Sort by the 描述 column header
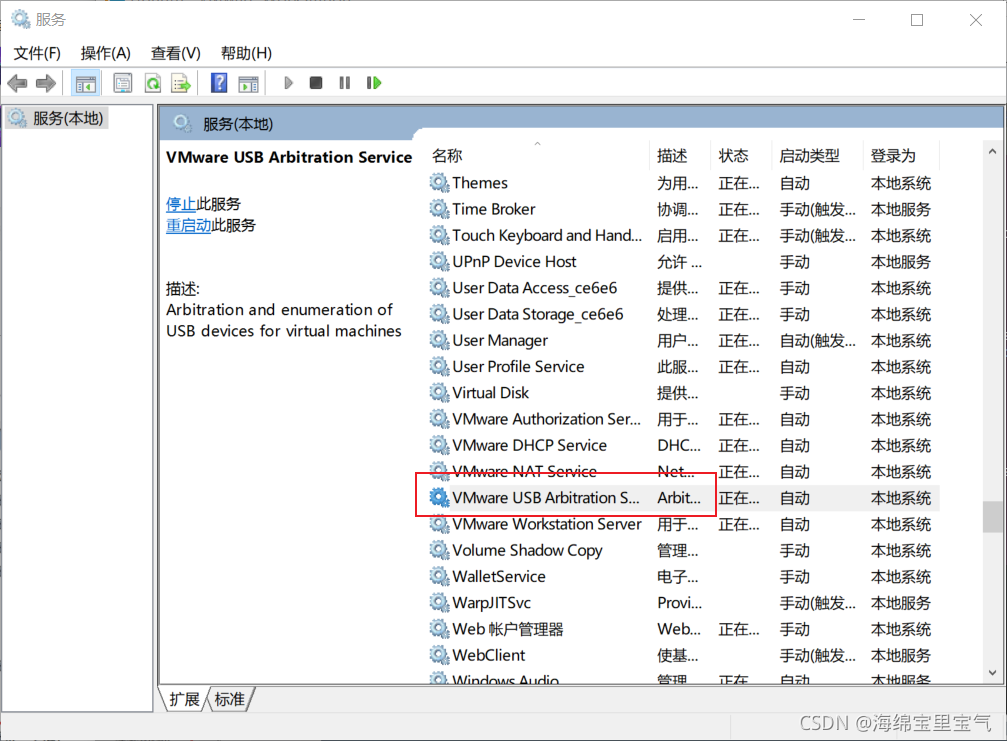The width and height of the screenshot is (1007, 741). (681, 155)
